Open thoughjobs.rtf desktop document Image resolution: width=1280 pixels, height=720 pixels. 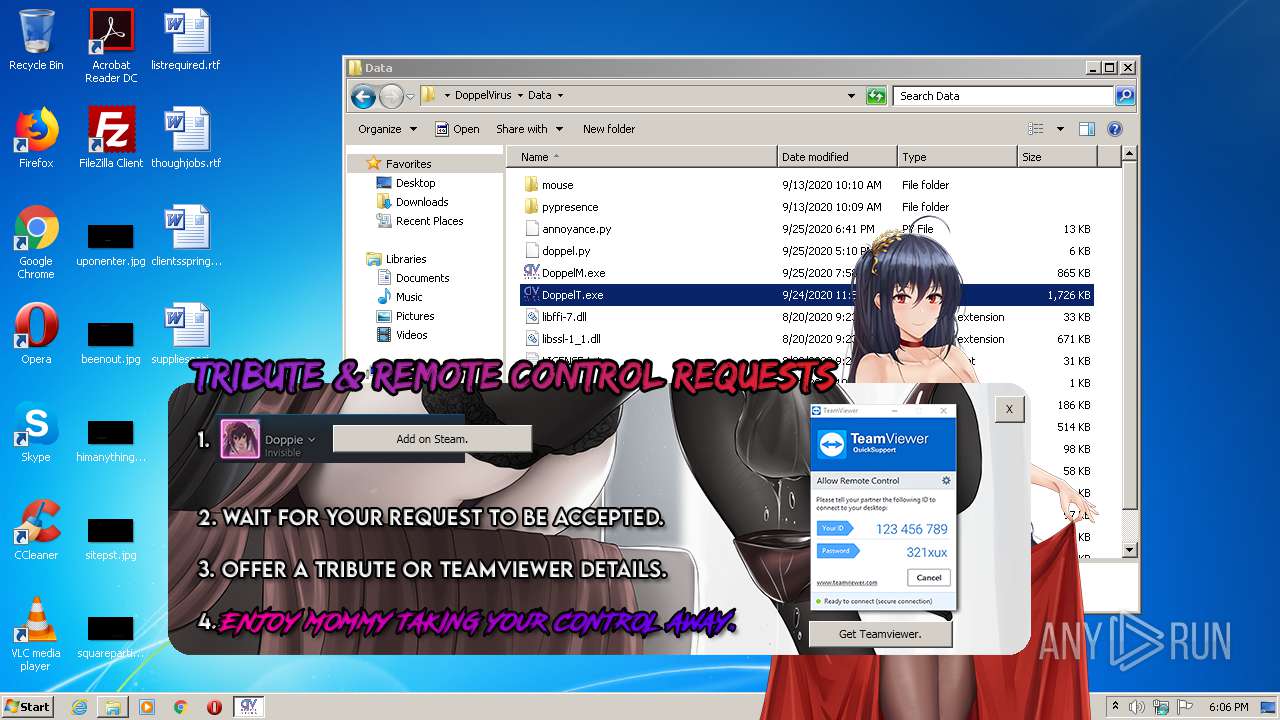click(186, 139)
